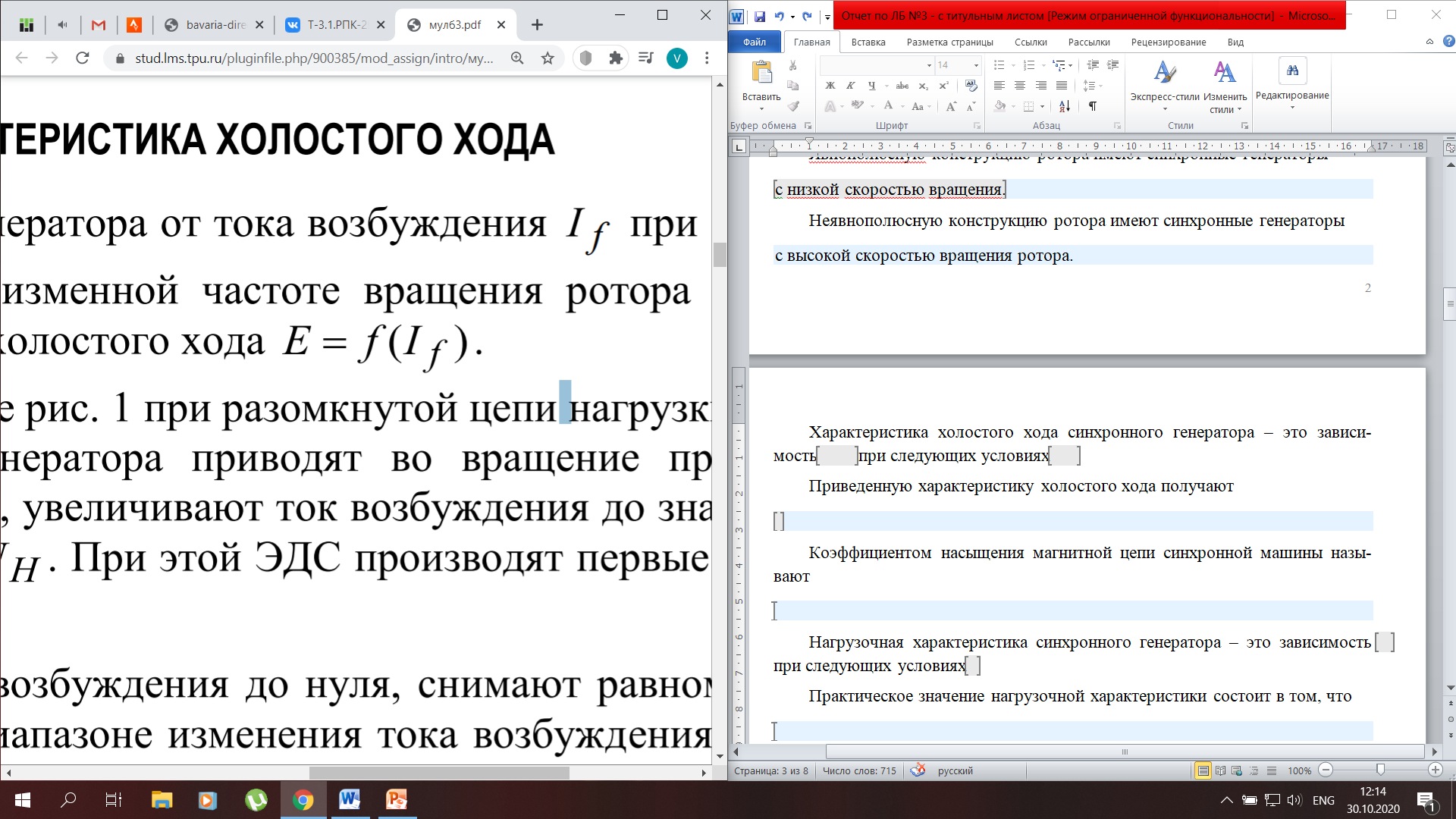The image size is (1456, 819).
Task: Click the Format Painter brush icon
Action: [x=793, y=106]
